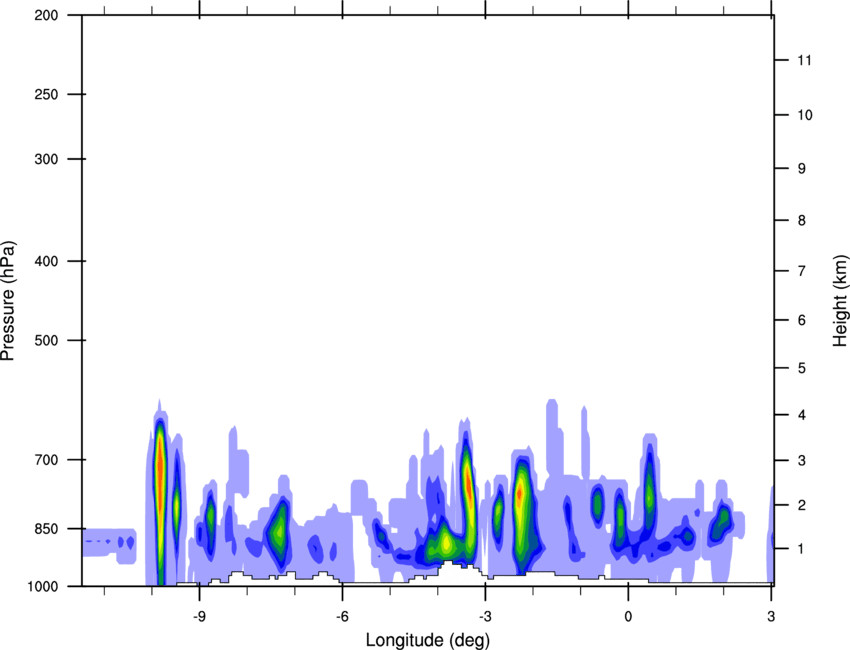Click the 3 km height label
The width and height of the screenshot is (850, 650).
click(x=802, y=461)
